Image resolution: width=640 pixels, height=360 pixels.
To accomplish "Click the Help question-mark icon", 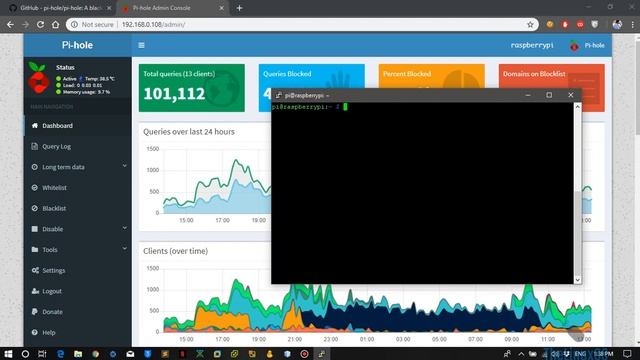I will click(35, 332).
